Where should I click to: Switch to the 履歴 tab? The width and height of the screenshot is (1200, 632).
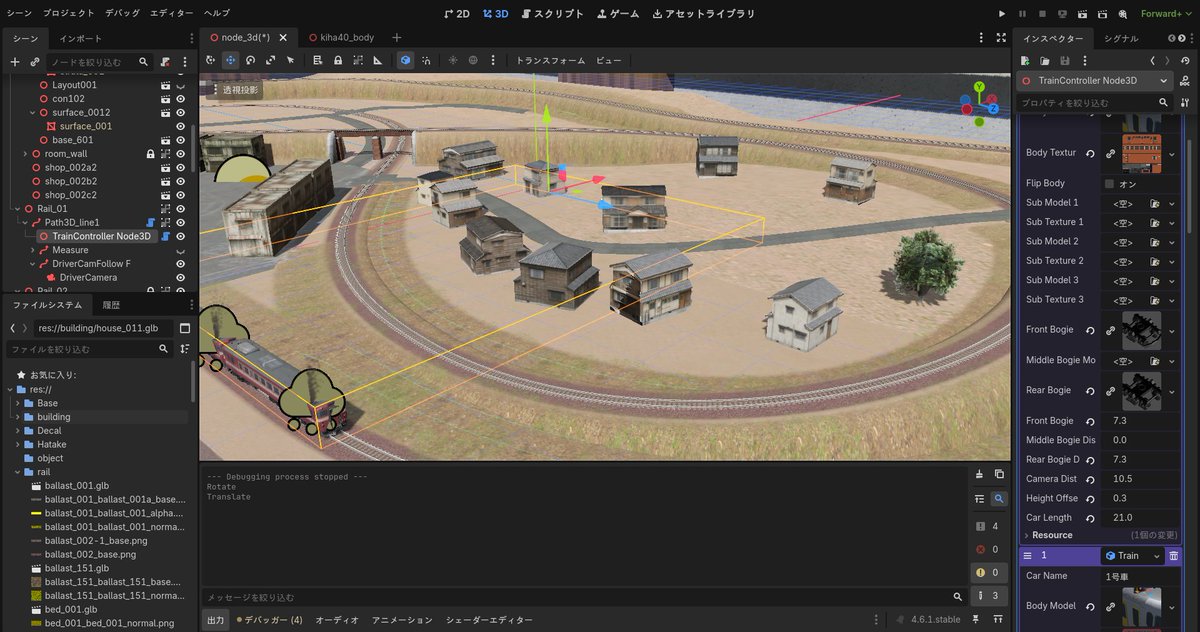point(110,305)
